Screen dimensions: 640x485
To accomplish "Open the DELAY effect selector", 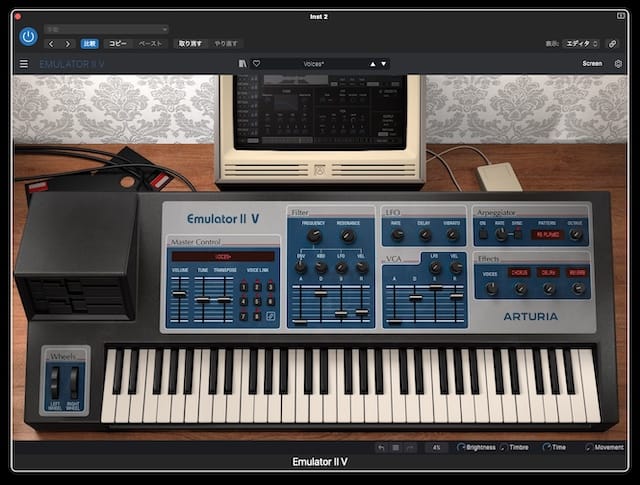I will 548,273.
